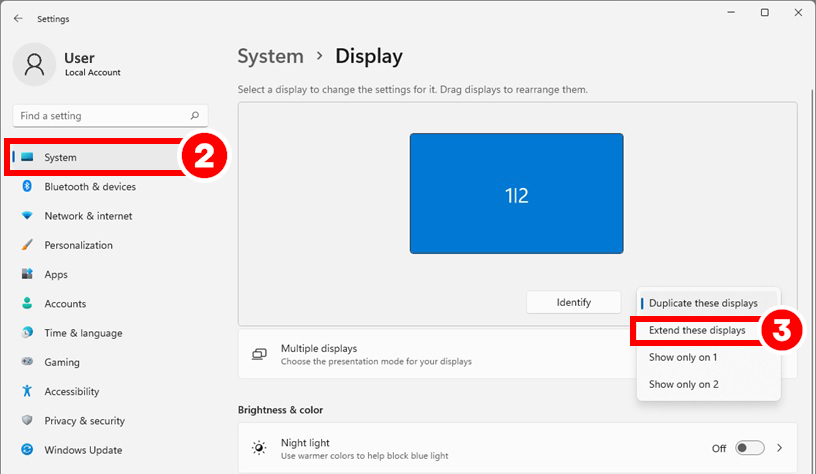816x474 pixels.
Task: Select Extend these displays option
Action: (697, 330)
